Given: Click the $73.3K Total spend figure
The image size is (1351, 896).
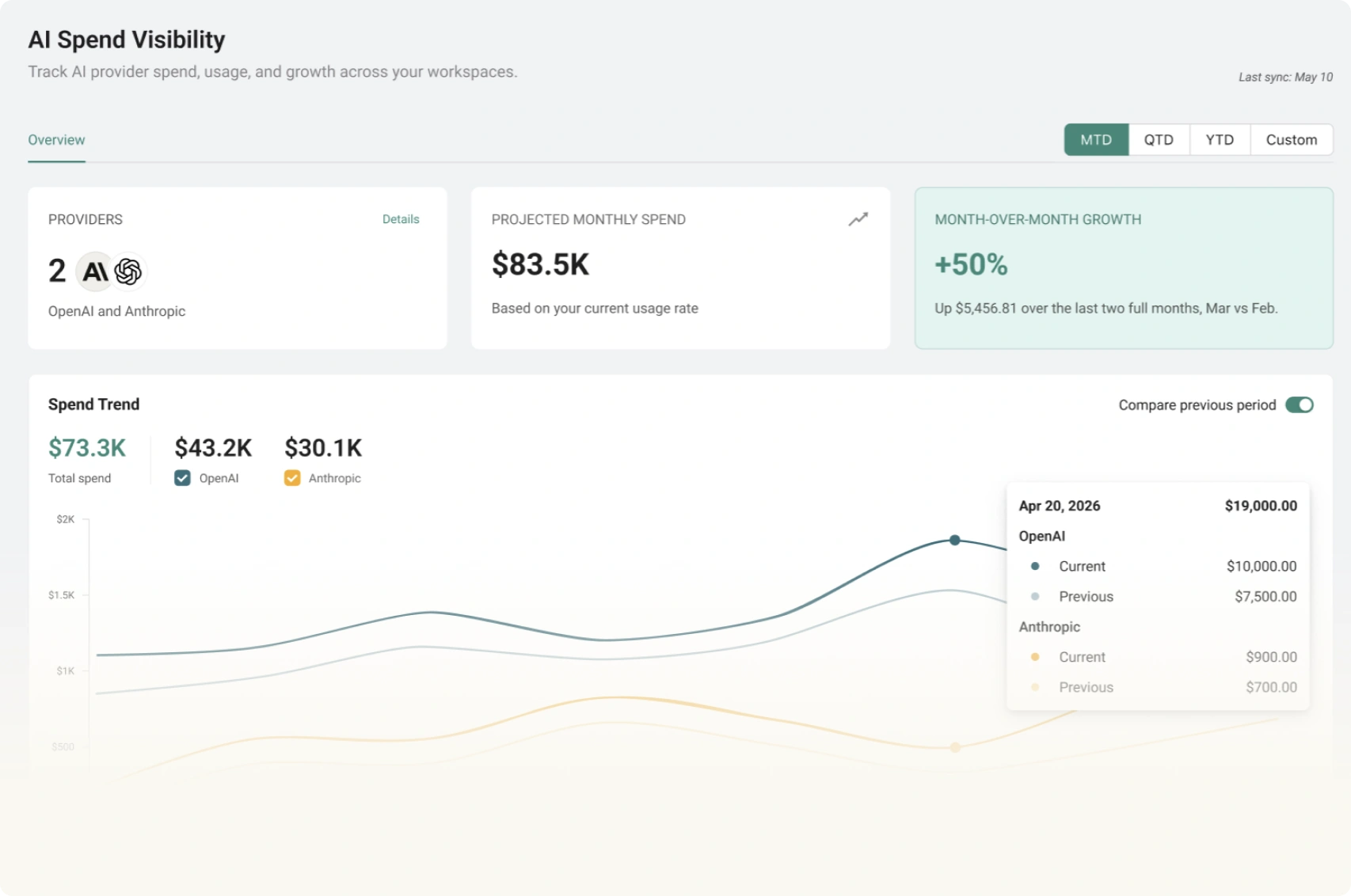Looking at the screenshot, I should point(87,448).
